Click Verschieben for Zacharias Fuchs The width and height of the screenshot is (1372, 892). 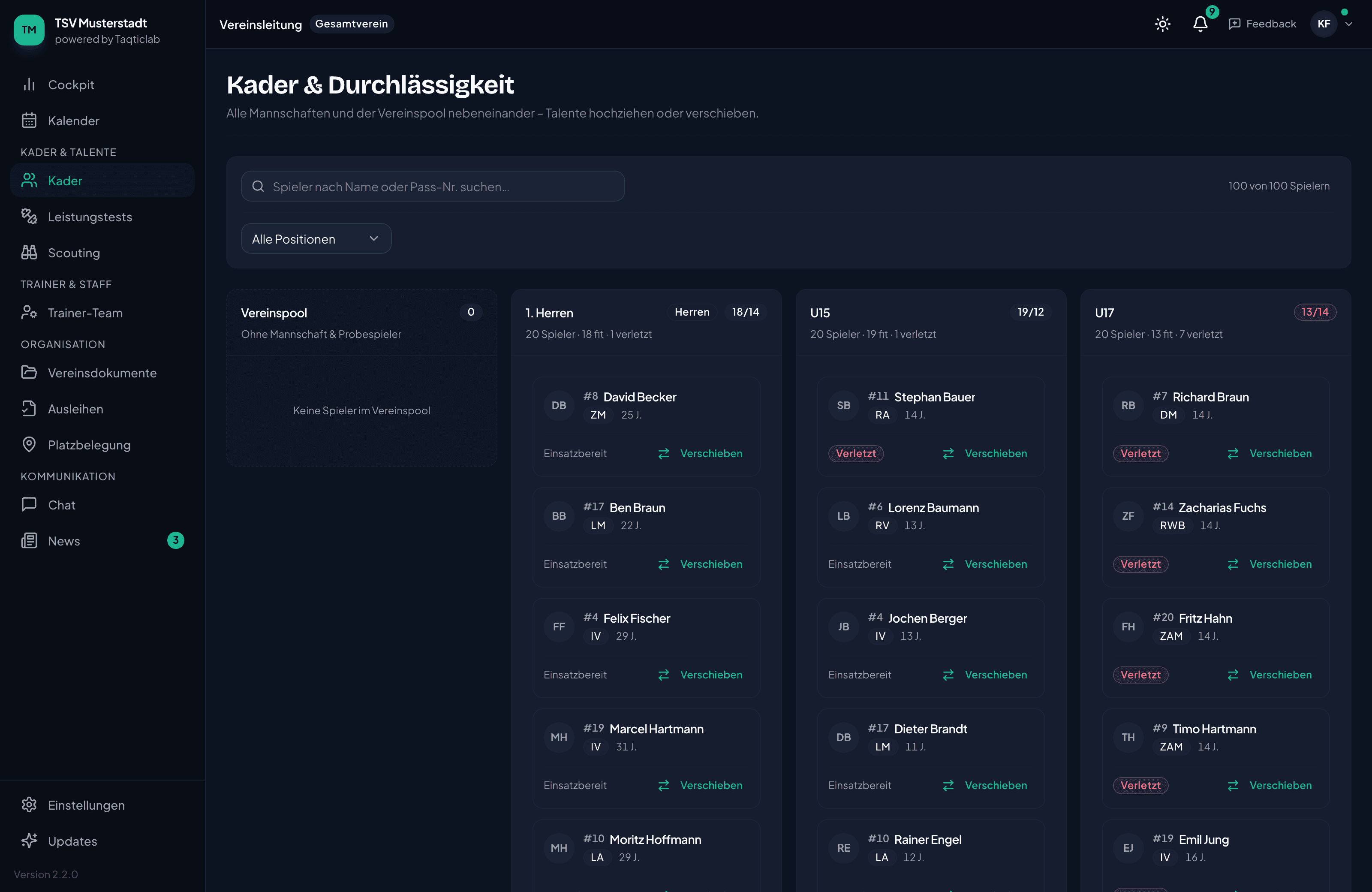coord(1270,564)
